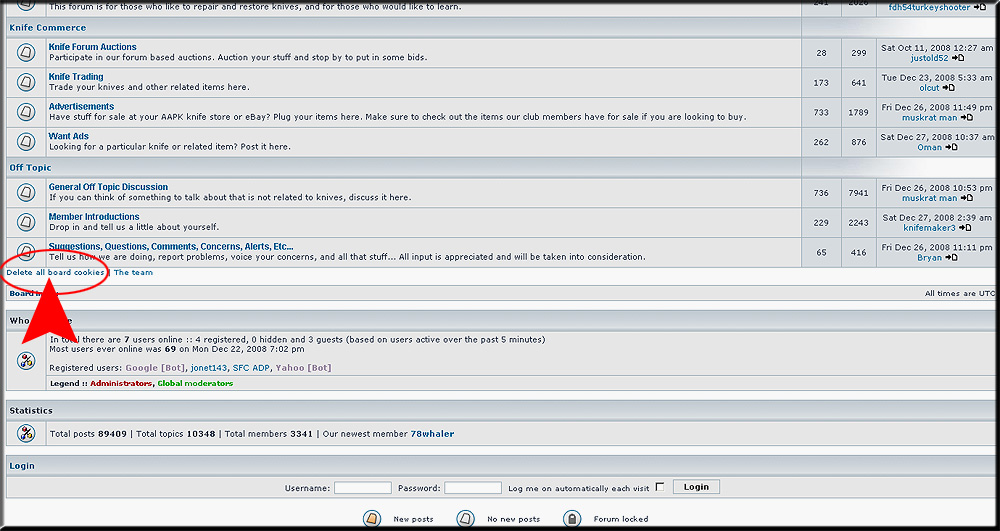The width and height of the screenshot is (1000, 531).
Task: Click the forum icon beside Knife Trading
Action: [x=26, y=82]
